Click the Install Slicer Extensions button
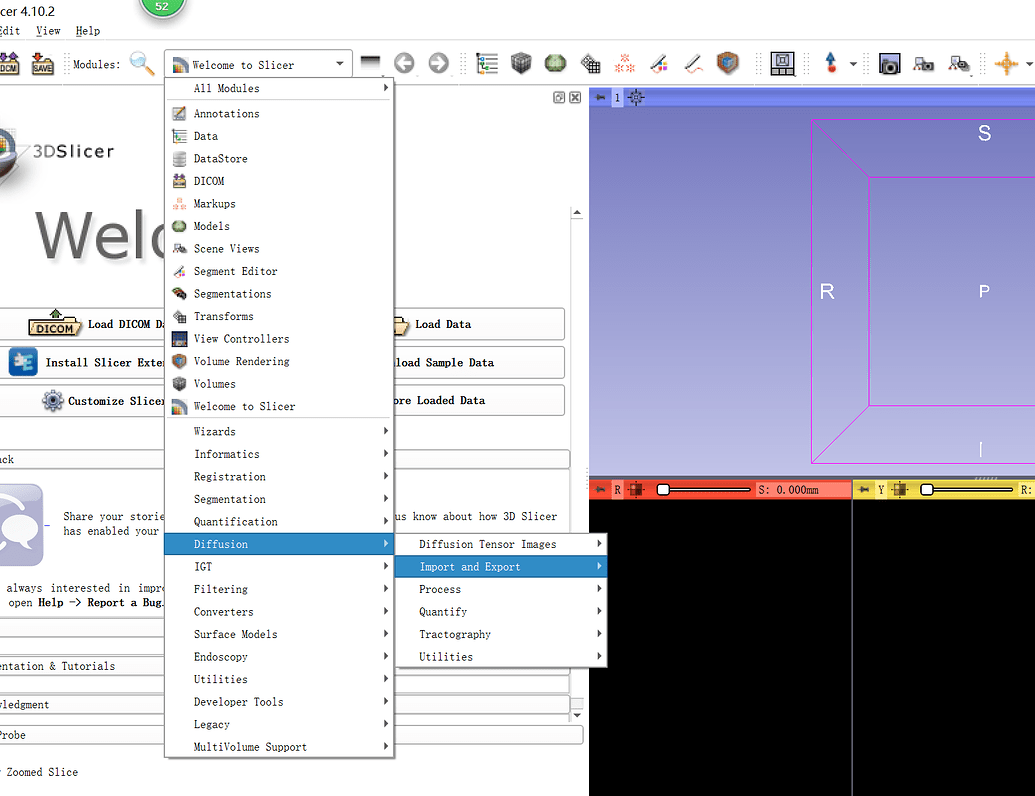This screenshot has height=796, width=1035. [82, 362]
